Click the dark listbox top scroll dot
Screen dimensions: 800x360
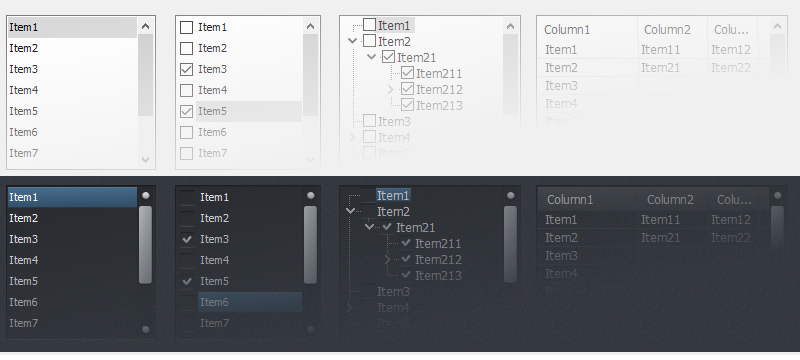click(145, 195)
